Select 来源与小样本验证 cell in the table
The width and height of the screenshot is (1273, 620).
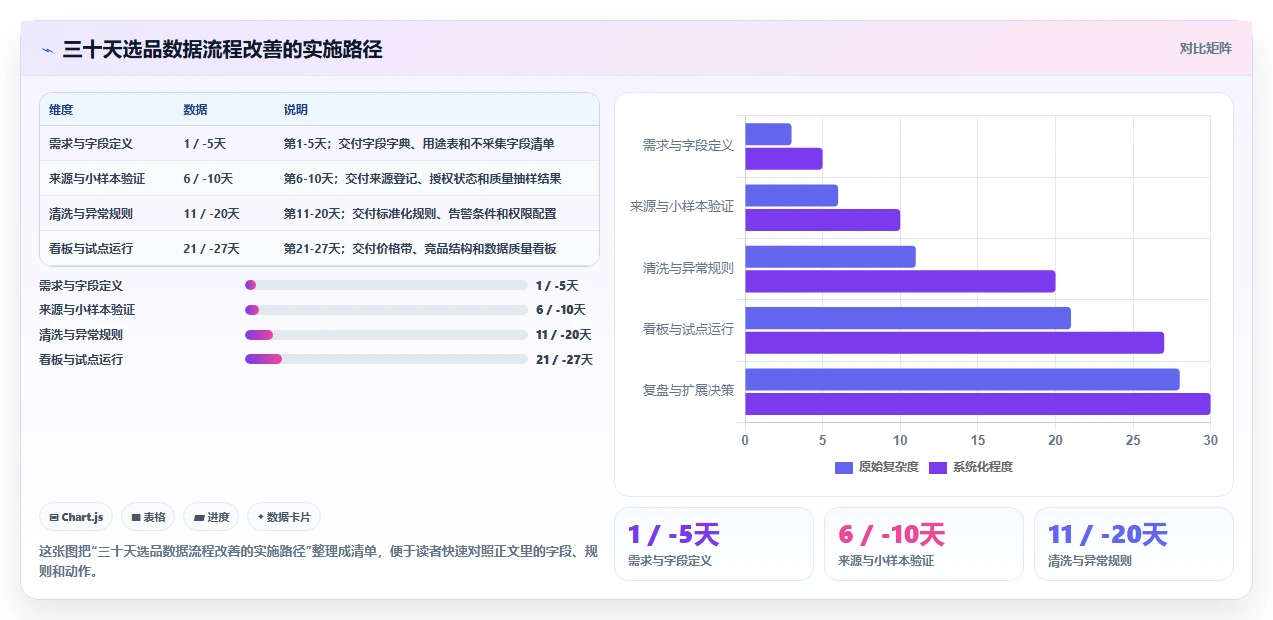click(x=97, y=179)
